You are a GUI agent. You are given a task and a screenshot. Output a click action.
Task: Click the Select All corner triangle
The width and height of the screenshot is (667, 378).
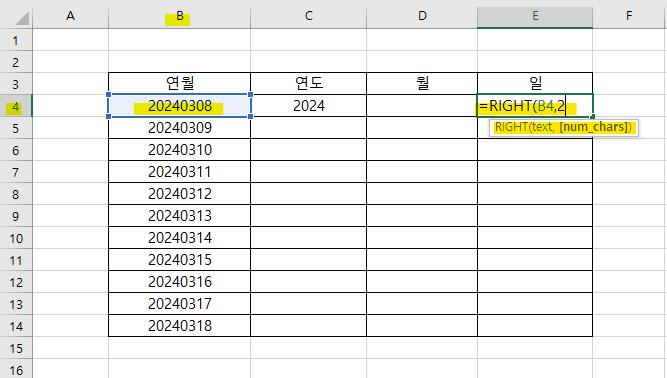(21, 18)
